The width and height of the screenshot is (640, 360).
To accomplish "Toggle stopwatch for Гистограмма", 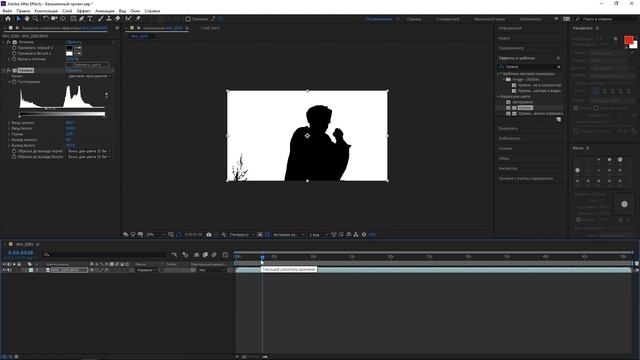I will [14, 82].
